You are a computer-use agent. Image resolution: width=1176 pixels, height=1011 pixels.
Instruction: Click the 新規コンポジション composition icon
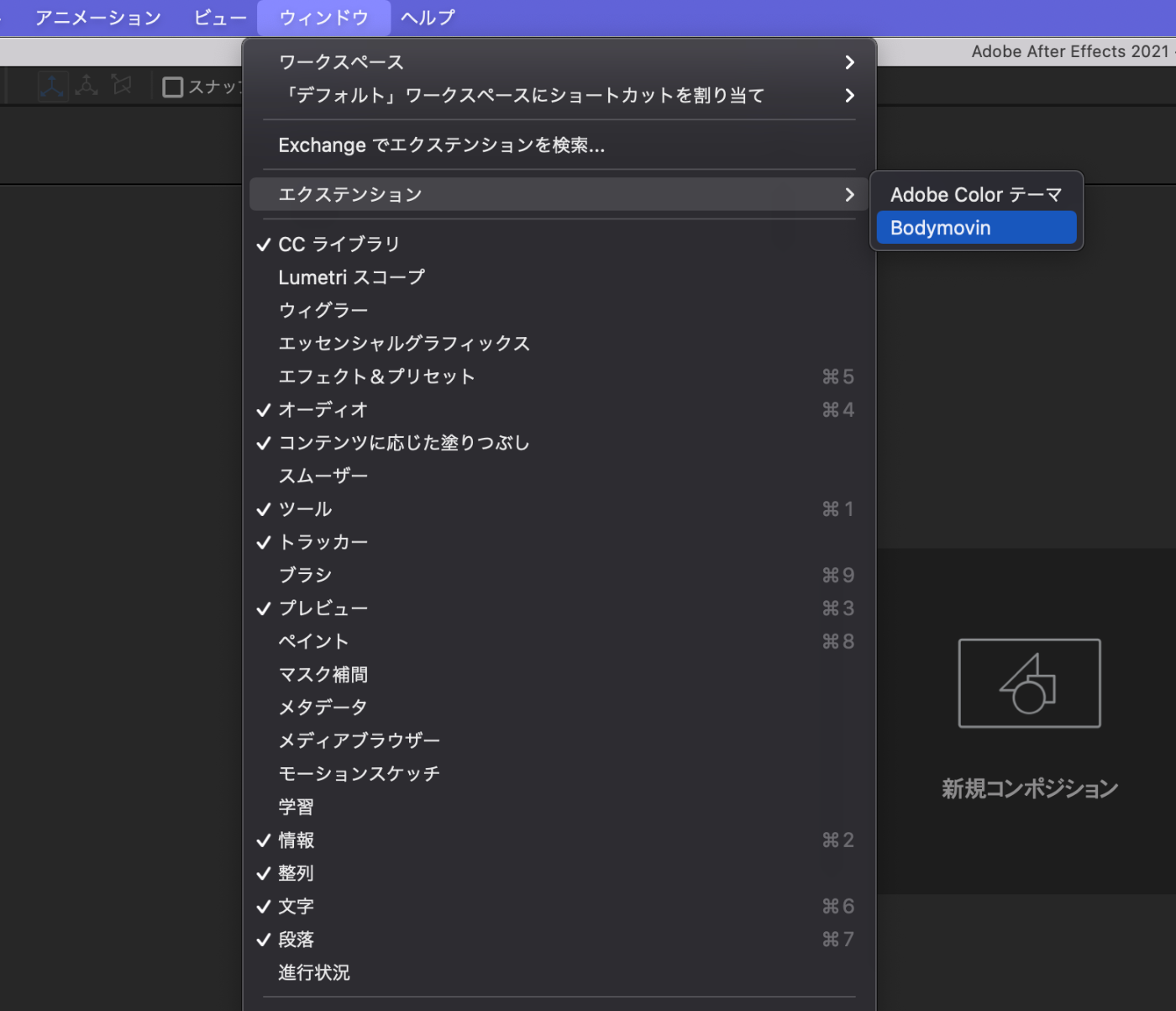pyautogui.click(x=1029, y=683)
